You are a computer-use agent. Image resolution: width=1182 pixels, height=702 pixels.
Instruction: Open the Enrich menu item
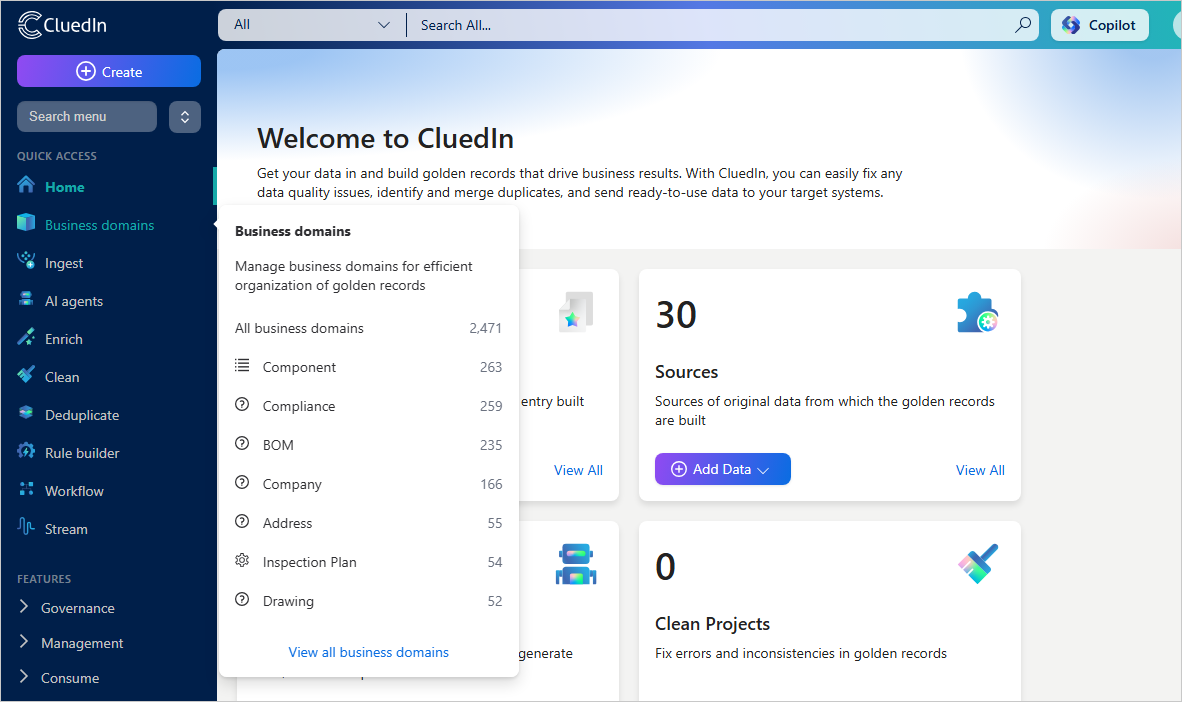pyautogui.click(x=63, y=339)
